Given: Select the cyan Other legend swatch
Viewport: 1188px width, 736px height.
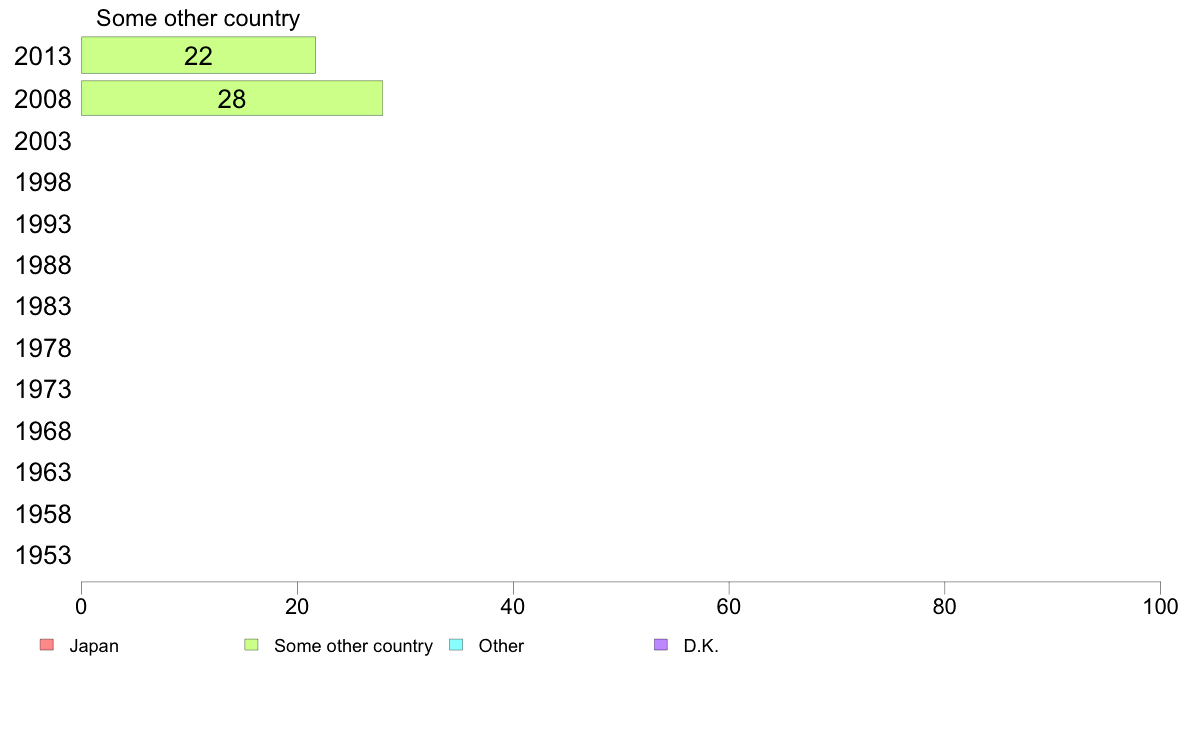Looking at the screenshot, I should (x=456, y=645).
